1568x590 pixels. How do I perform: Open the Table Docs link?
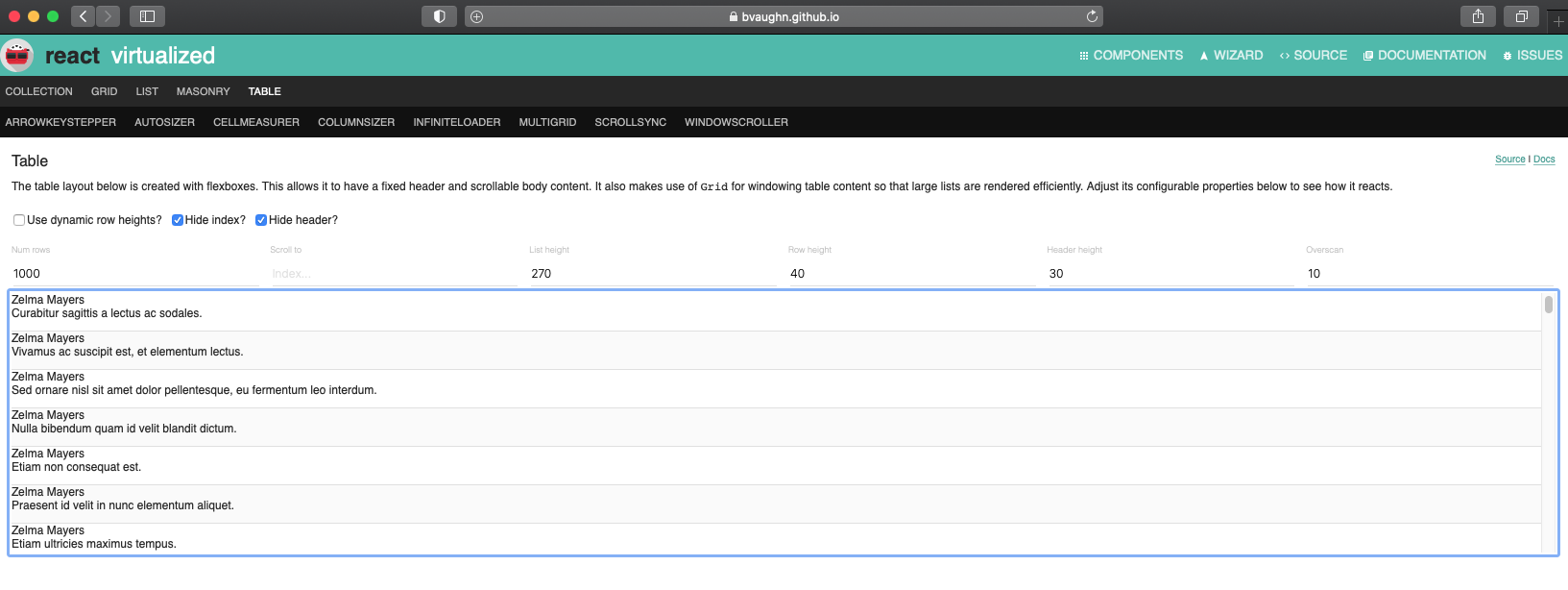click(1544, 160)
